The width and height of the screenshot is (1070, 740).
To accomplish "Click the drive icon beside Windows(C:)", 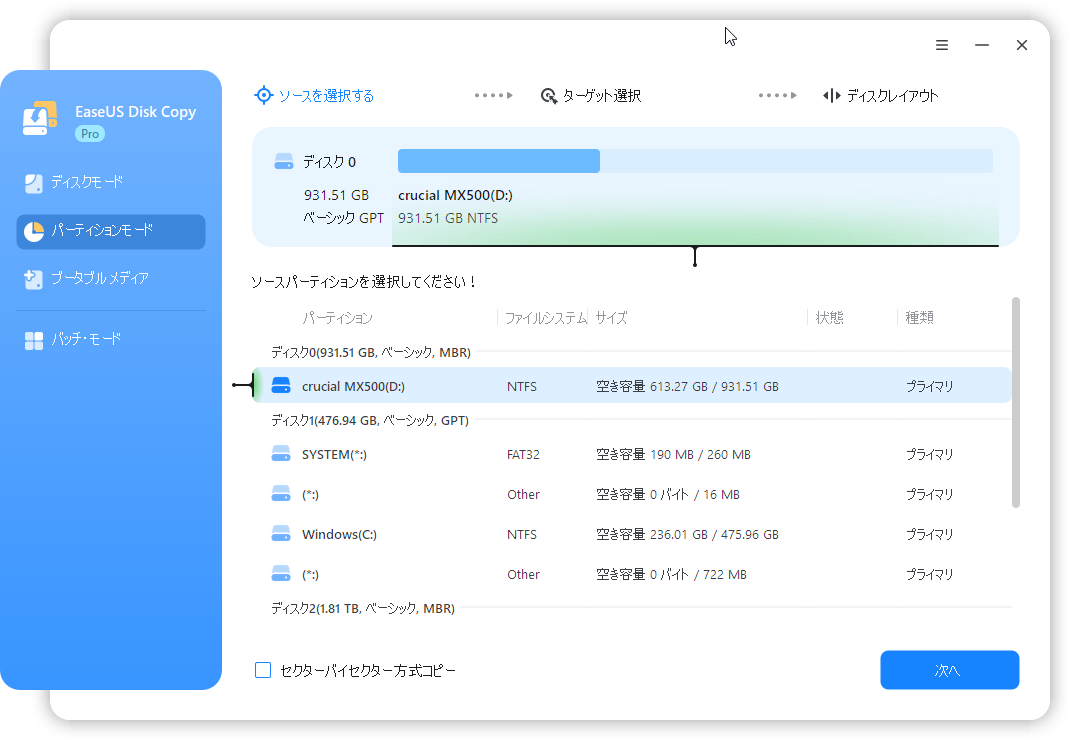I will click(x=281, y=534).
